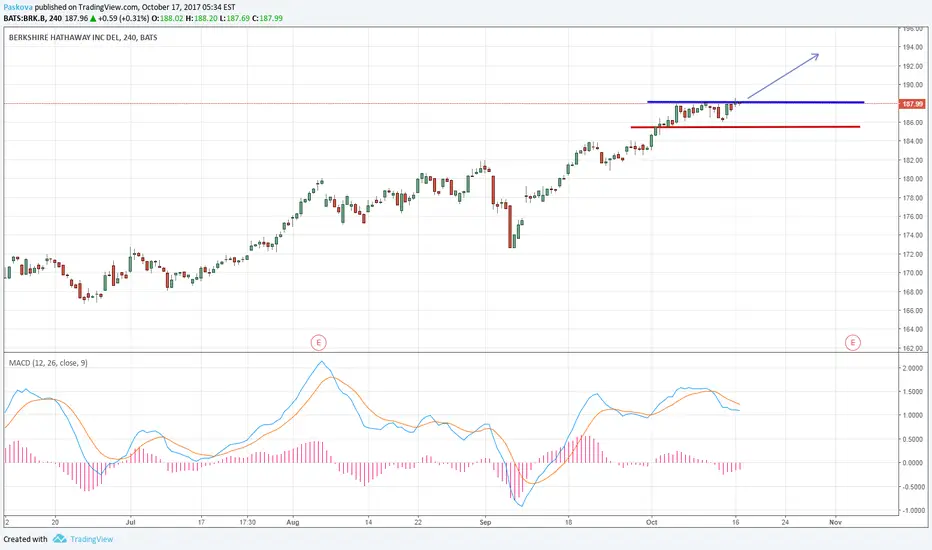Screen dimensions: 932x550
Task: Click the 0.0000 MACD axis label
Action: pos(914,463)
